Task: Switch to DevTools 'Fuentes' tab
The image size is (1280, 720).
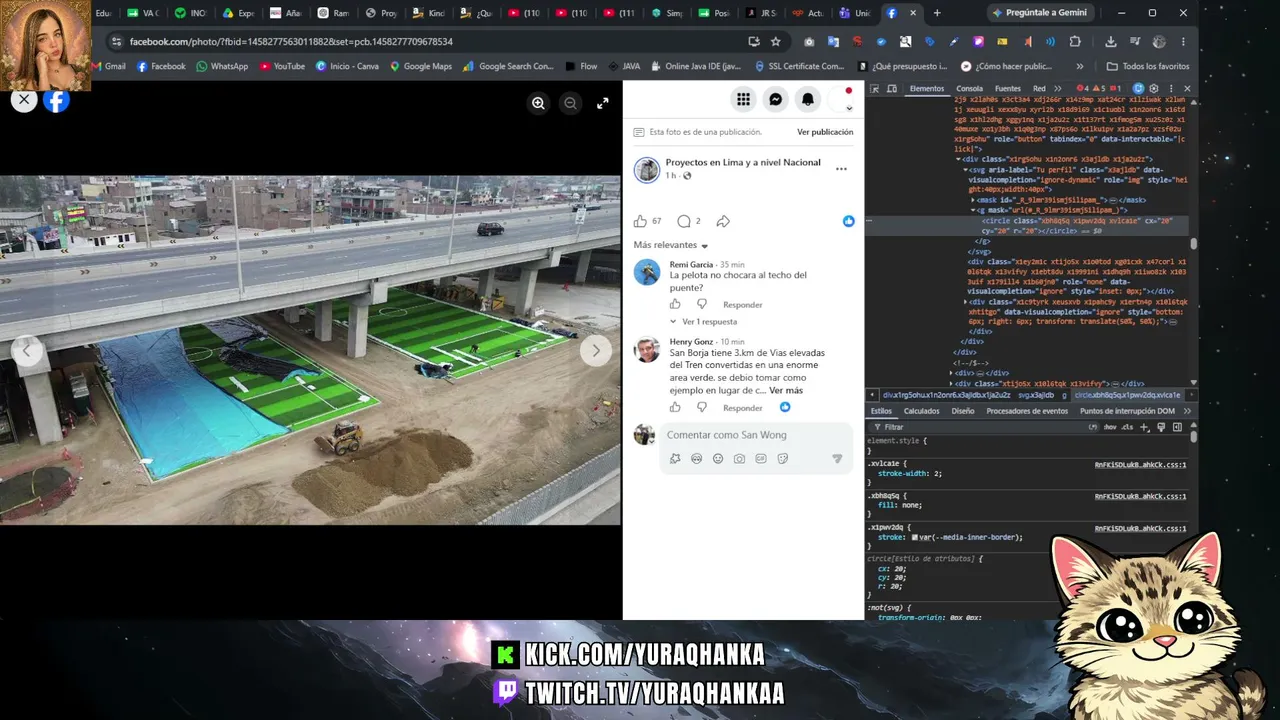Action: pyautogui.click(x=1008, y=89)
